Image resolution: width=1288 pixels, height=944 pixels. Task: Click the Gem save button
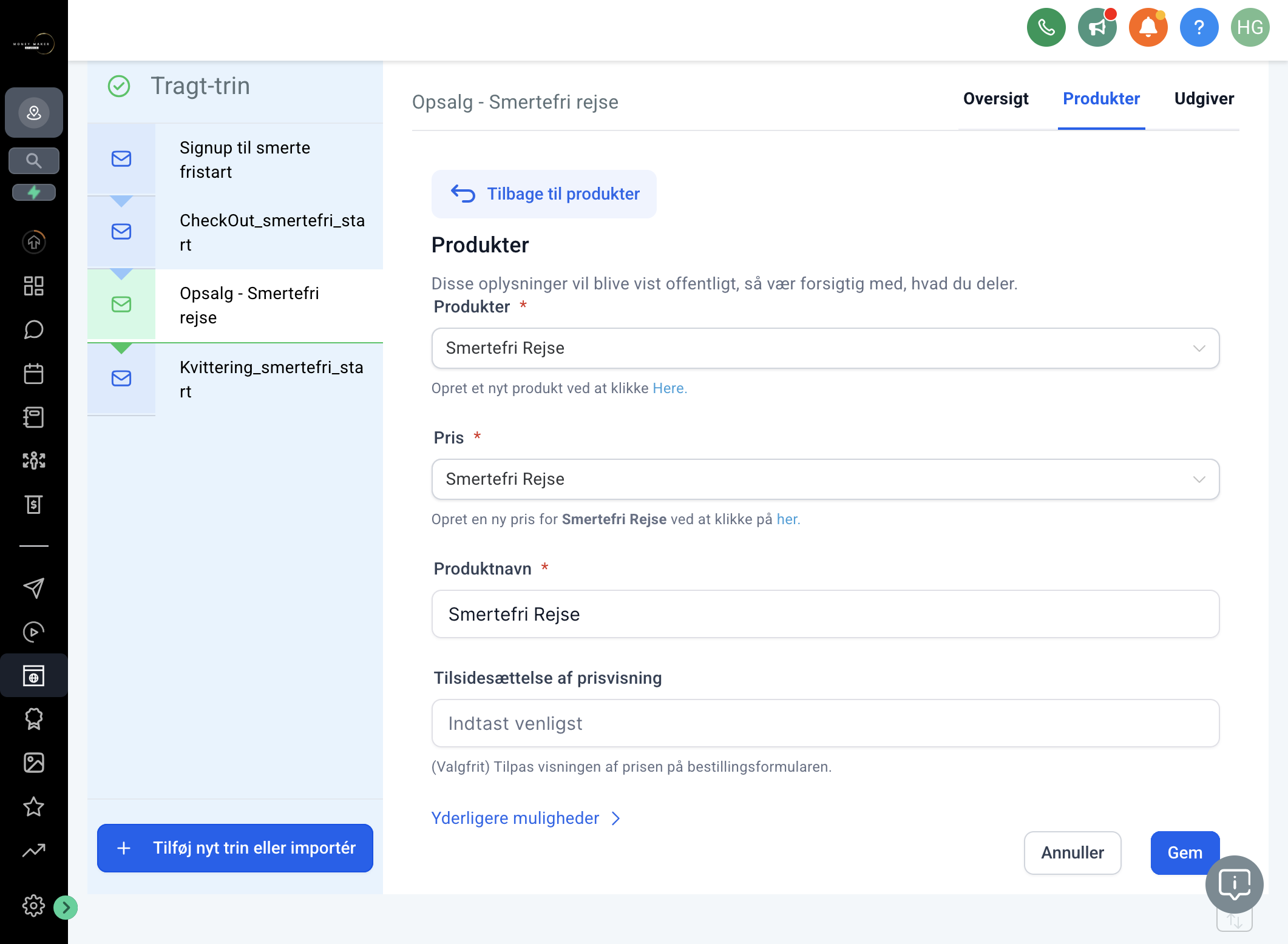pyautogui.click(x=1184, y=852)
